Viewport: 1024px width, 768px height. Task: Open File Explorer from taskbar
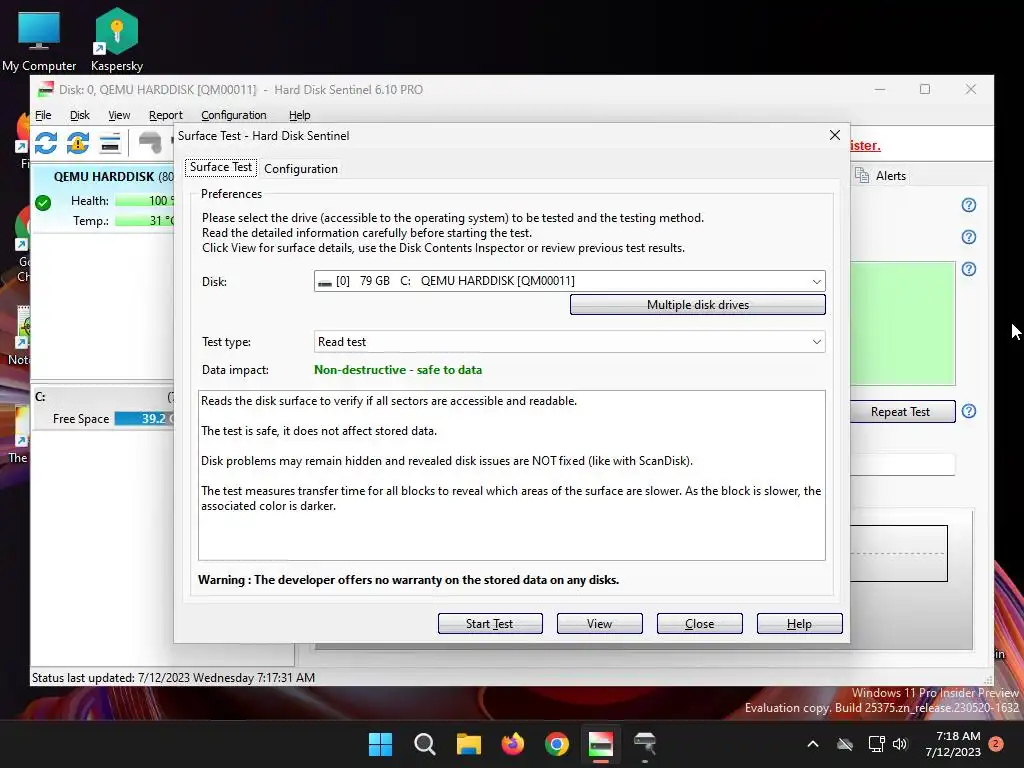[x=468, y=744]
